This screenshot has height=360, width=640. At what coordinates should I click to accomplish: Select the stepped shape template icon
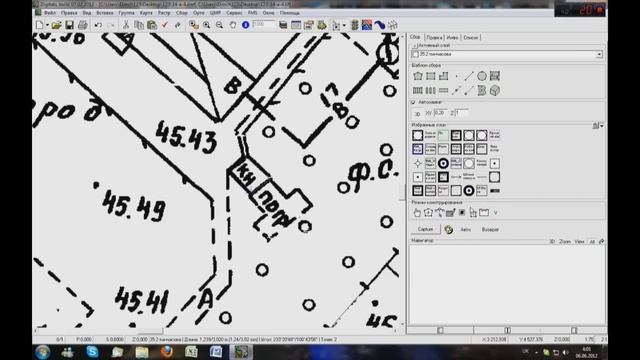pos(443,76)
